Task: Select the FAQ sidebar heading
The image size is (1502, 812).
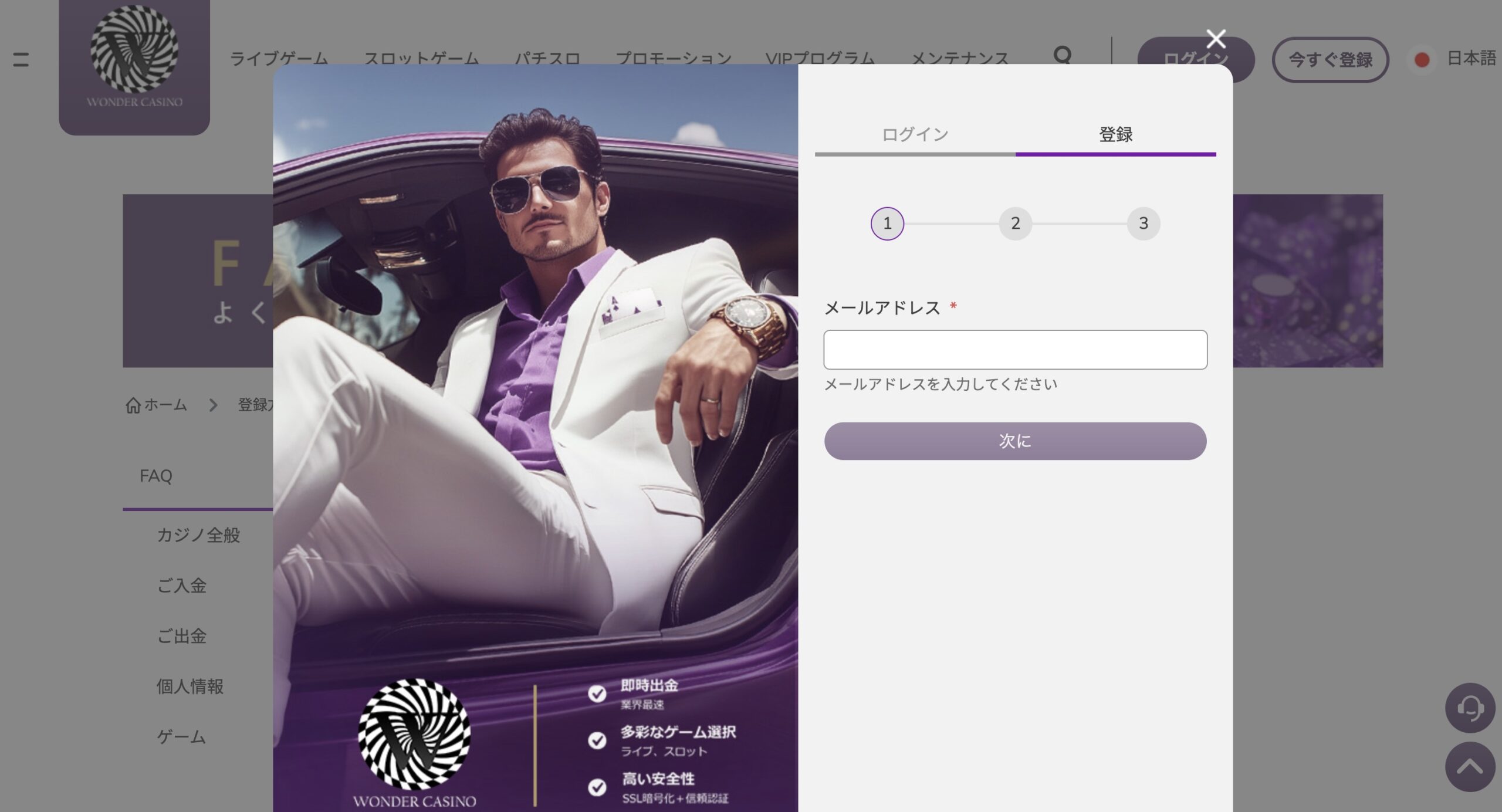Action: 156,476
